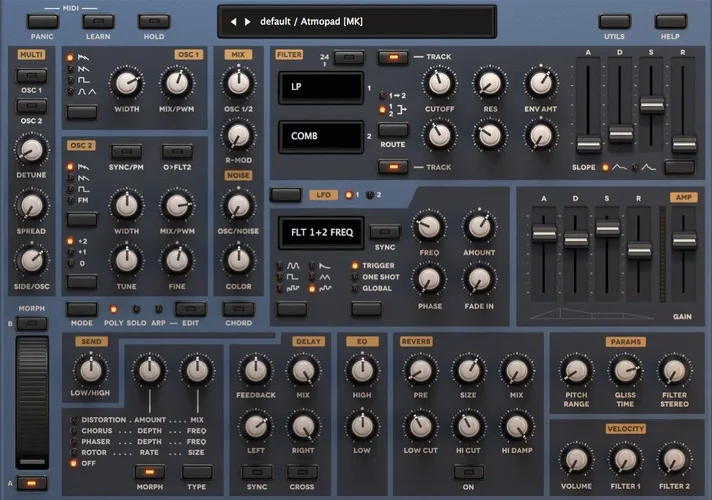Toggle filter 1 TRACK switch
712x500 pixels.
393,57
